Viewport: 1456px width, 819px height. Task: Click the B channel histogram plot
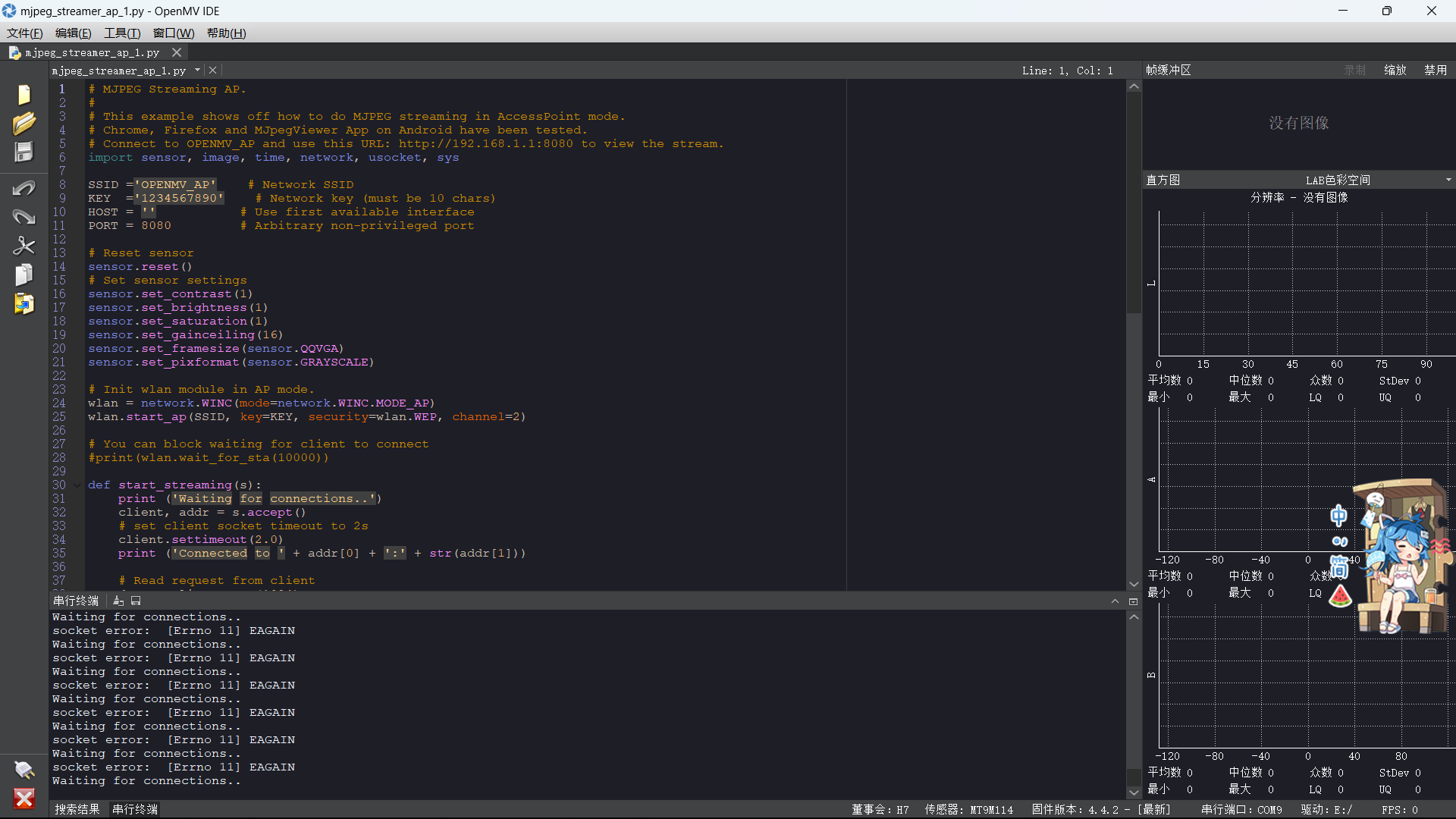pyautogui.click(x=1306, y=675)
